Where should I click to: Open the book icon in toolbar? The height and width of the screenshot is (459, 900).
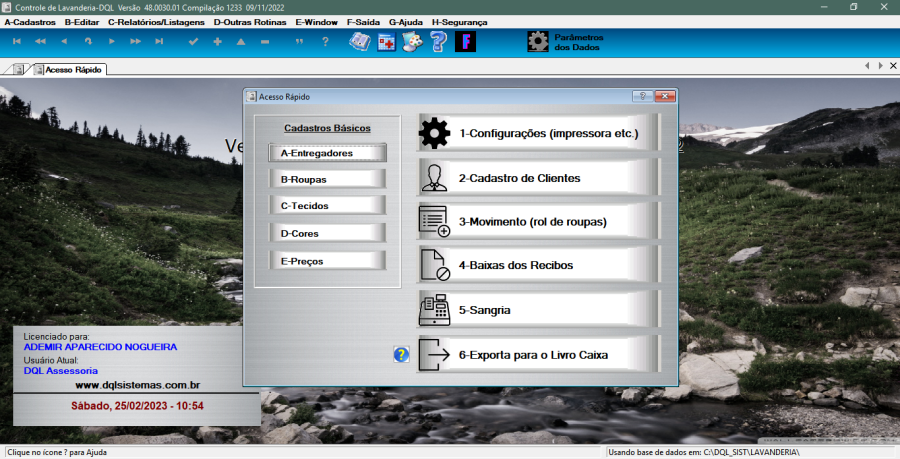(359, 41)
